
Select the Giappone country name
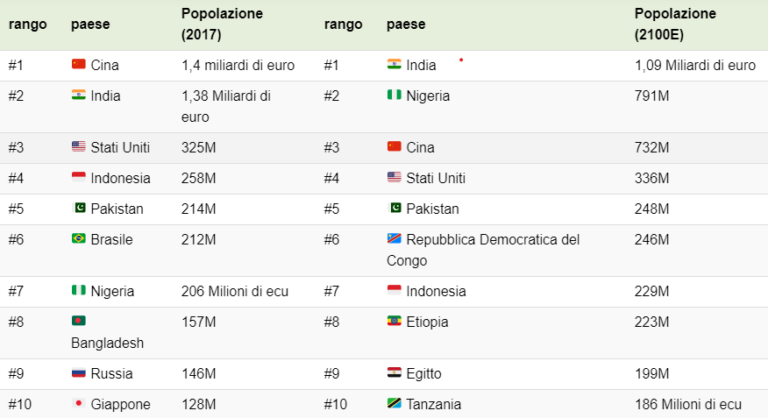tap(120, 404)
